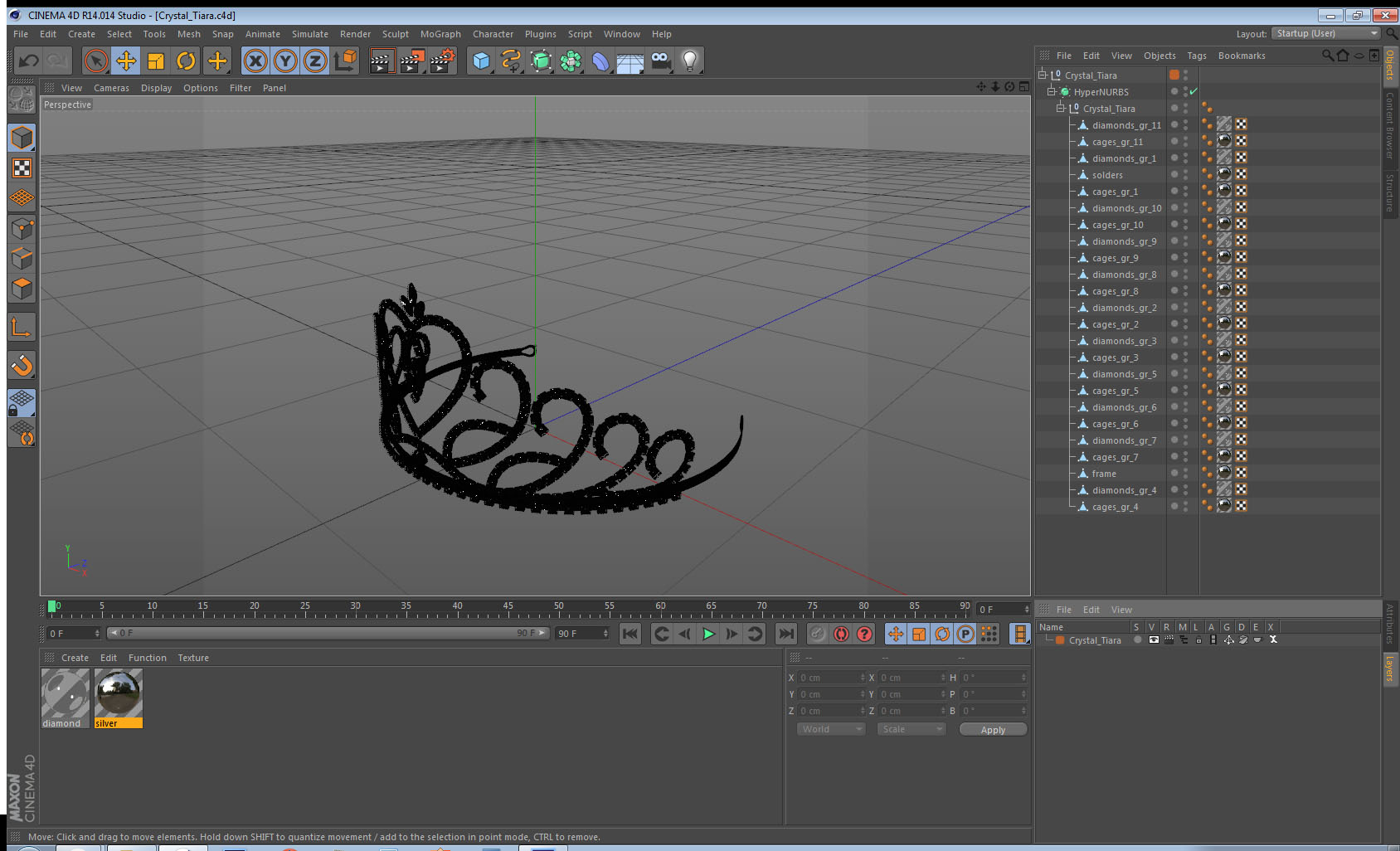This screenshot has height=851, width=1400.
Task: Switch to Points mode
Action: pyautogui.click(x=22, y=228)
